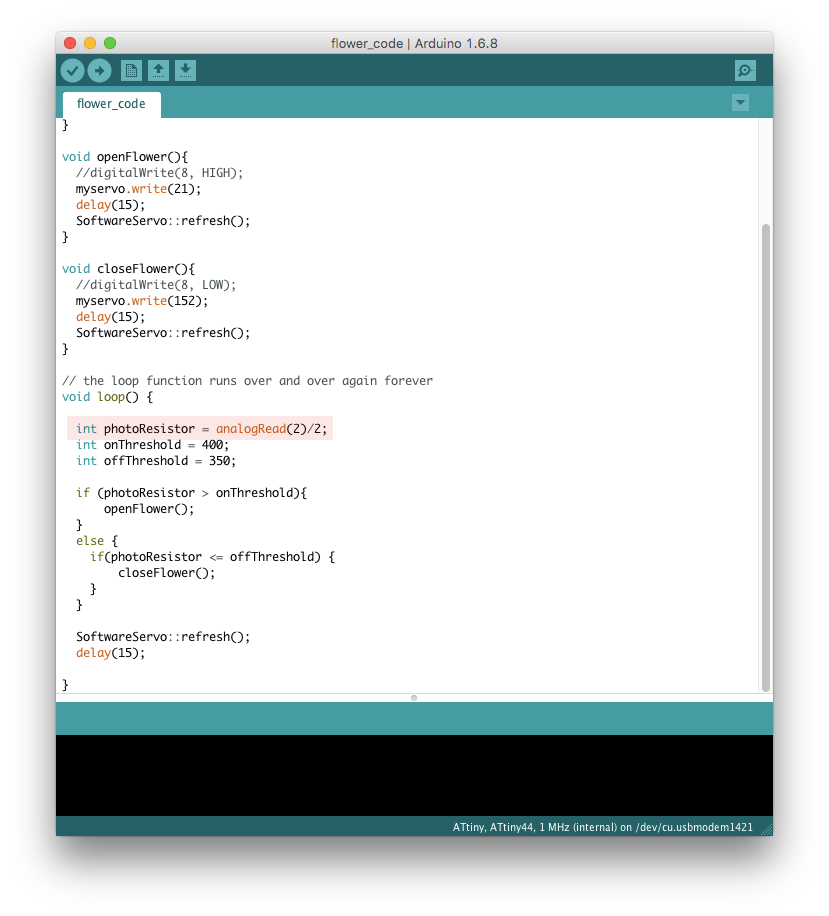Screen dimensions: 829x916
Task: Click the '//digitalWrite(8, HIGH);' comment
Action: [159, 173]
